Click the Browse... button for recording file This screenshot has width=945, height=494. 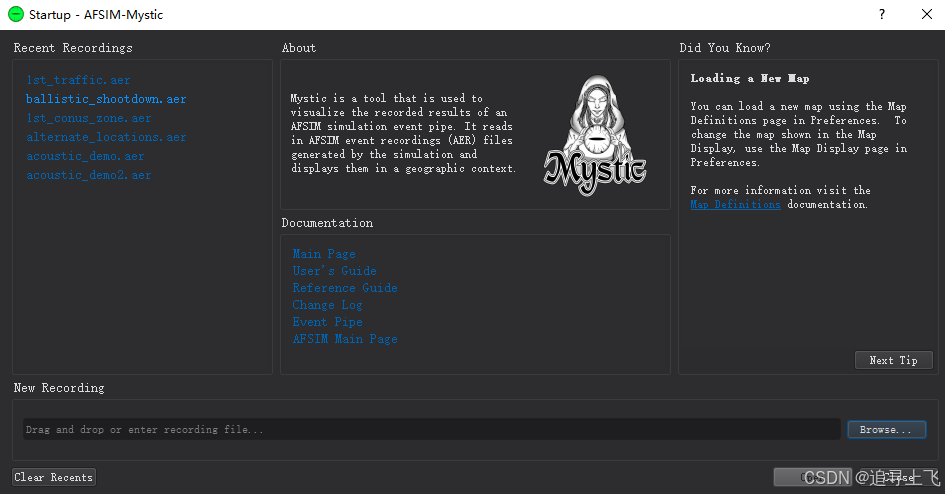click(x=887, y=430)
